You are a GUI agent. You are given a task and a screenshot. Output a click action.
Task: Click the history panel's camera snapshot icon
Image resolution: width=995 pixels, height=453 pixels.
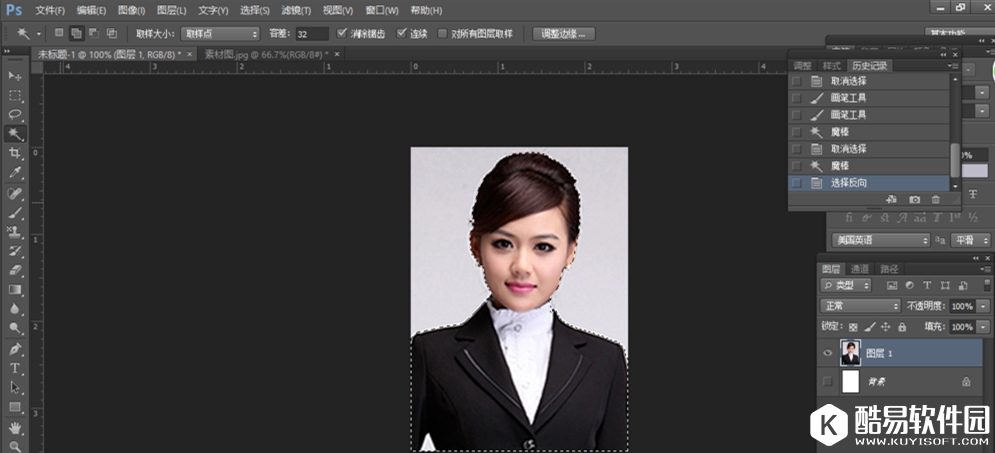[x=914, y=200]
